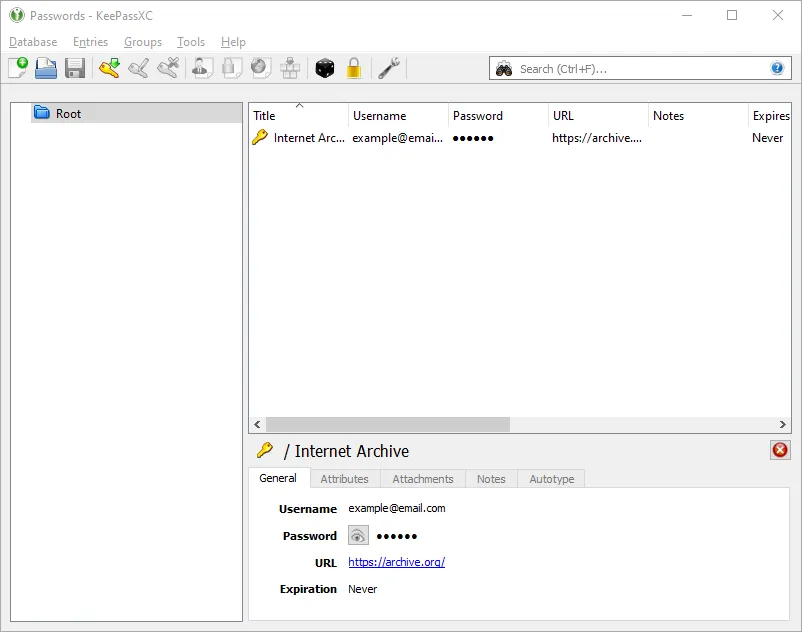The image size is (802, 632).
Task: Open the Help menu
Action: [x=233, y=42]
